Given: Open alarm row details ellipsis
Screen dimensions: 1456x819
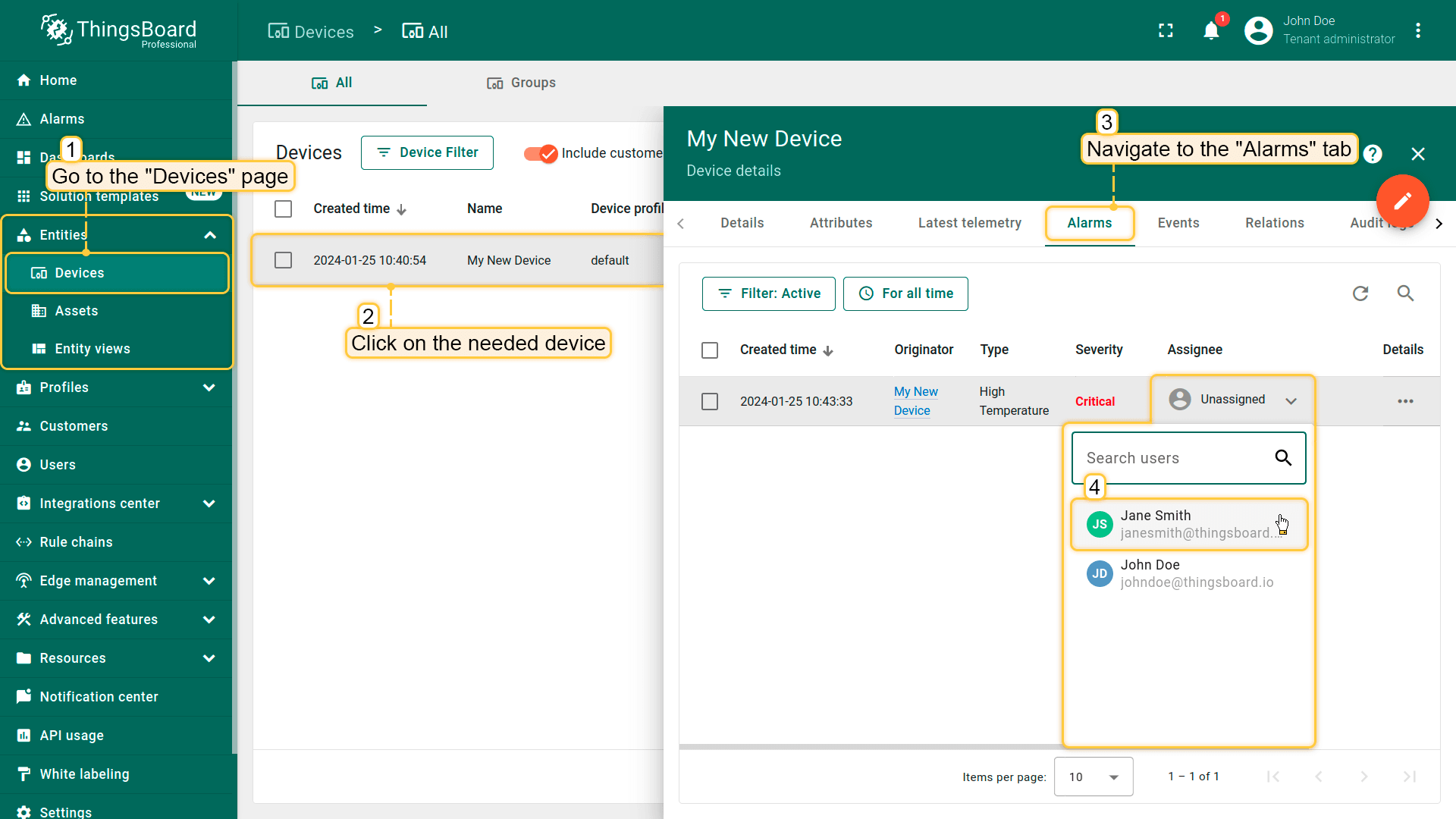Looking at the screenshot, I should pos(1405,401).
